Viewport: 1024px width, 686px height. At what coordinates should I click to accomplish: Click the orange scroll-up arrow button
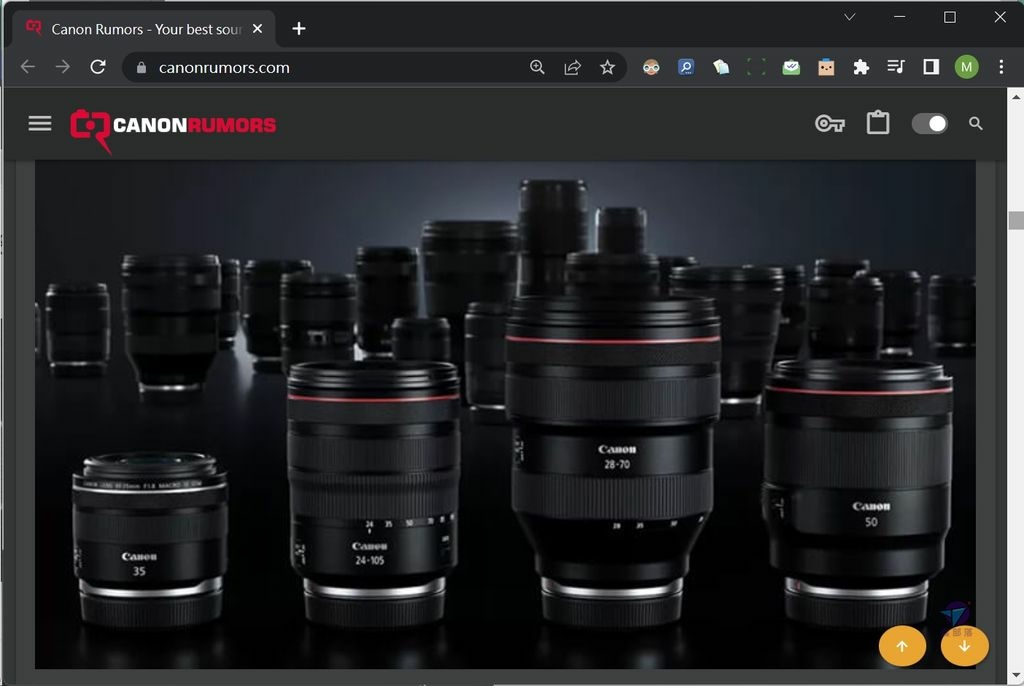(x=902, y=646)
